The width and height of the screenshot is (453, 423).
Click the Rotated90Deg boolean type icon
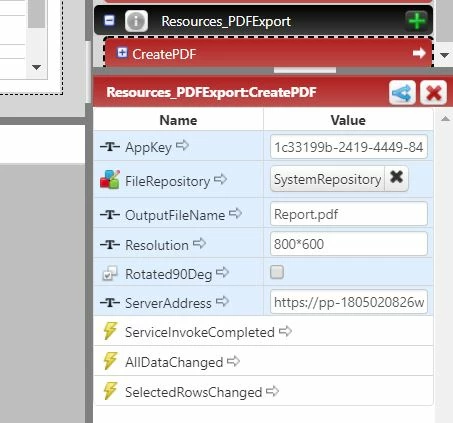tap(110, 273)
